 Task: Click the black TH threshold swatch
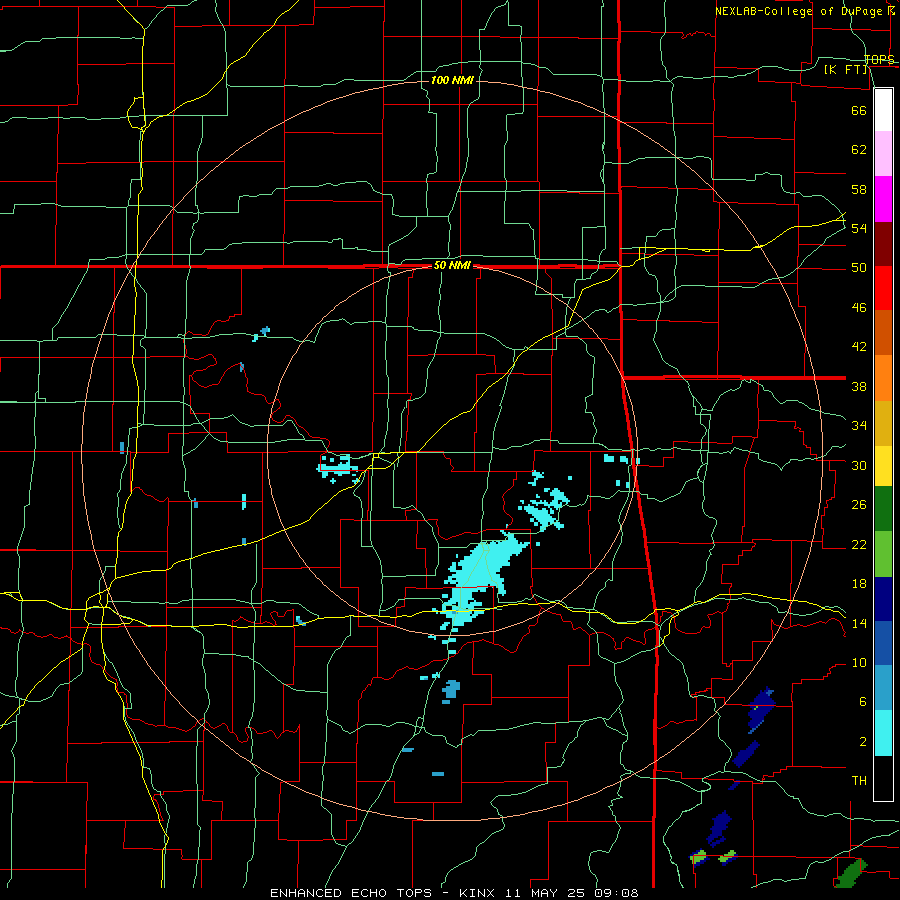[883, 778]
